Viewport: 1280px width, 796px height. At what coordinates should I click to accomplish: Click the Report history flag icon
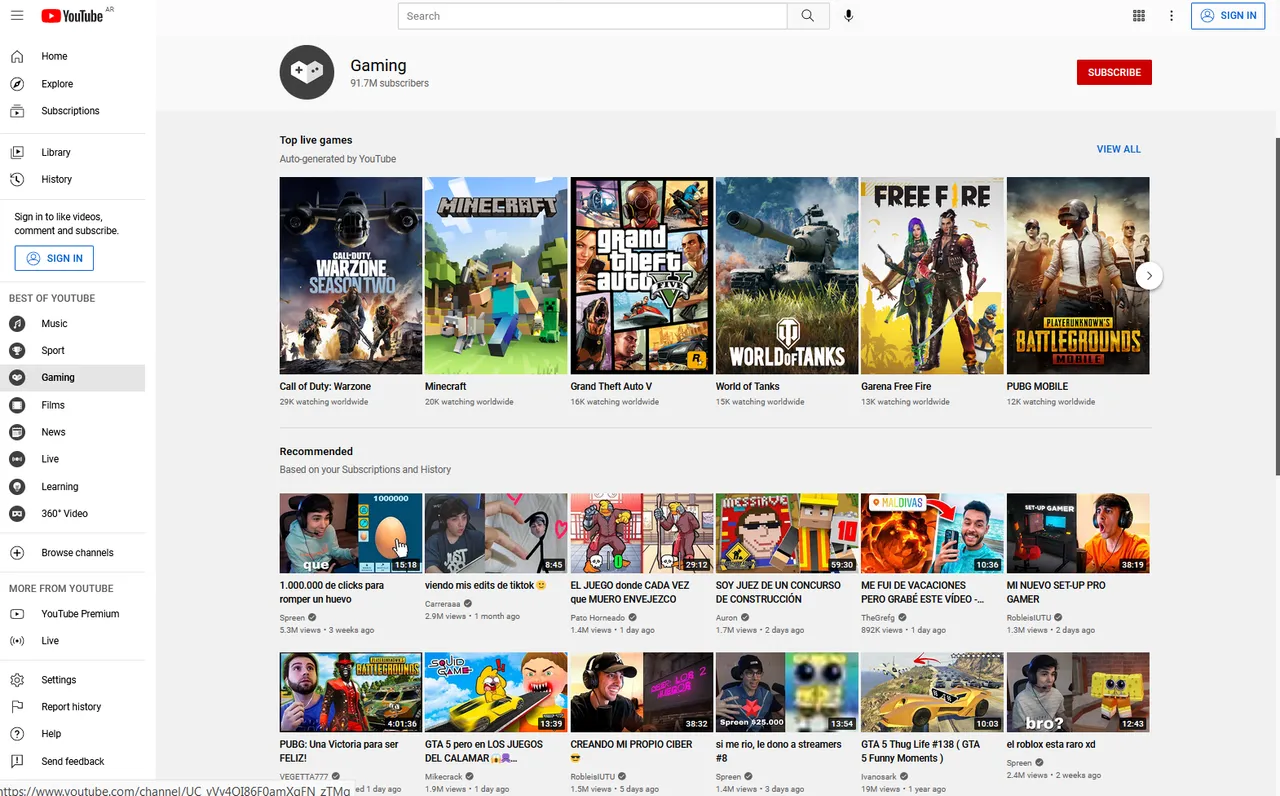tap(17, 707)
